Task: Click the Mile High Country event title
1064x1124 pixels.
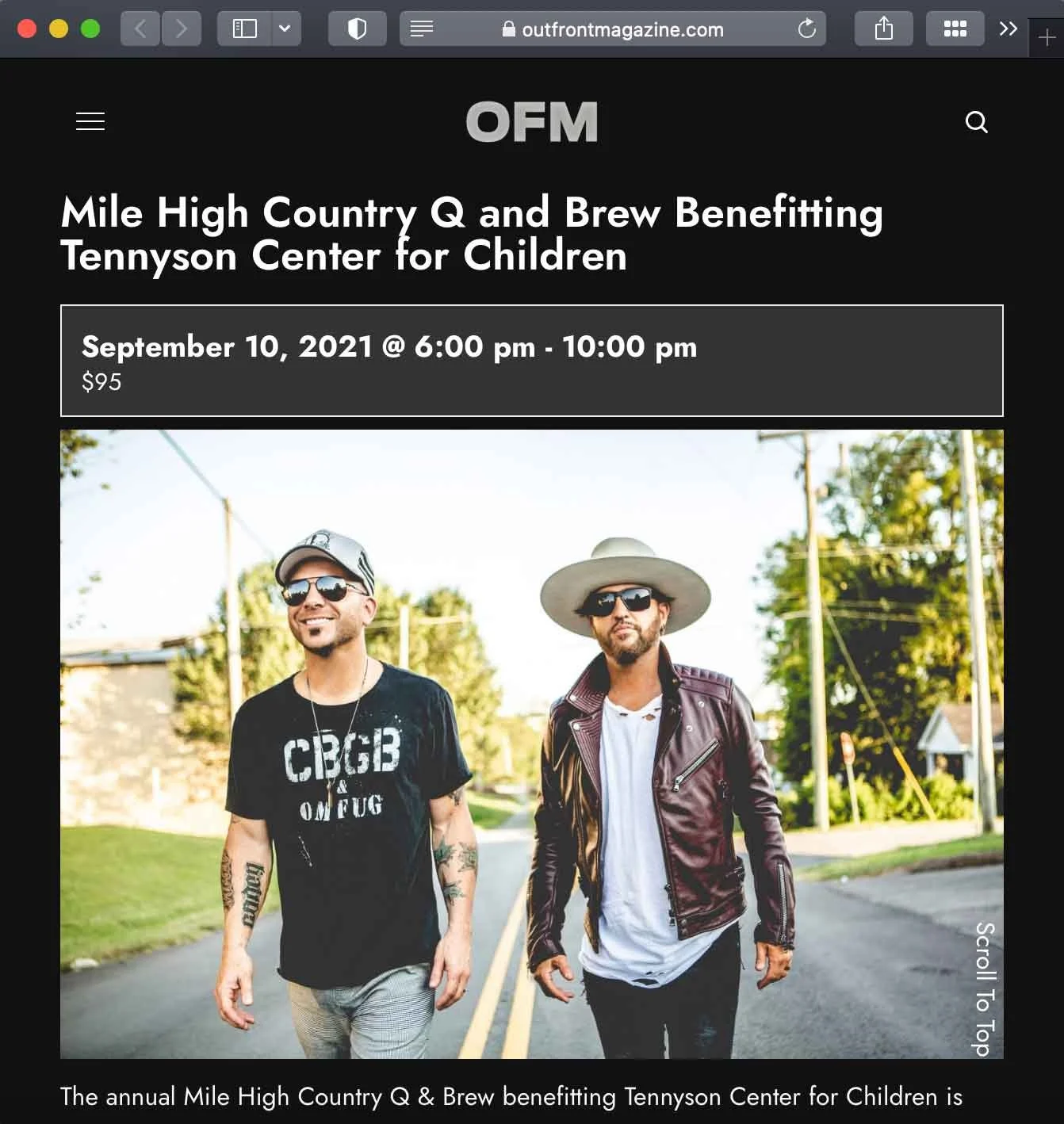Action: pyautogui.click(x=472, y=234)
